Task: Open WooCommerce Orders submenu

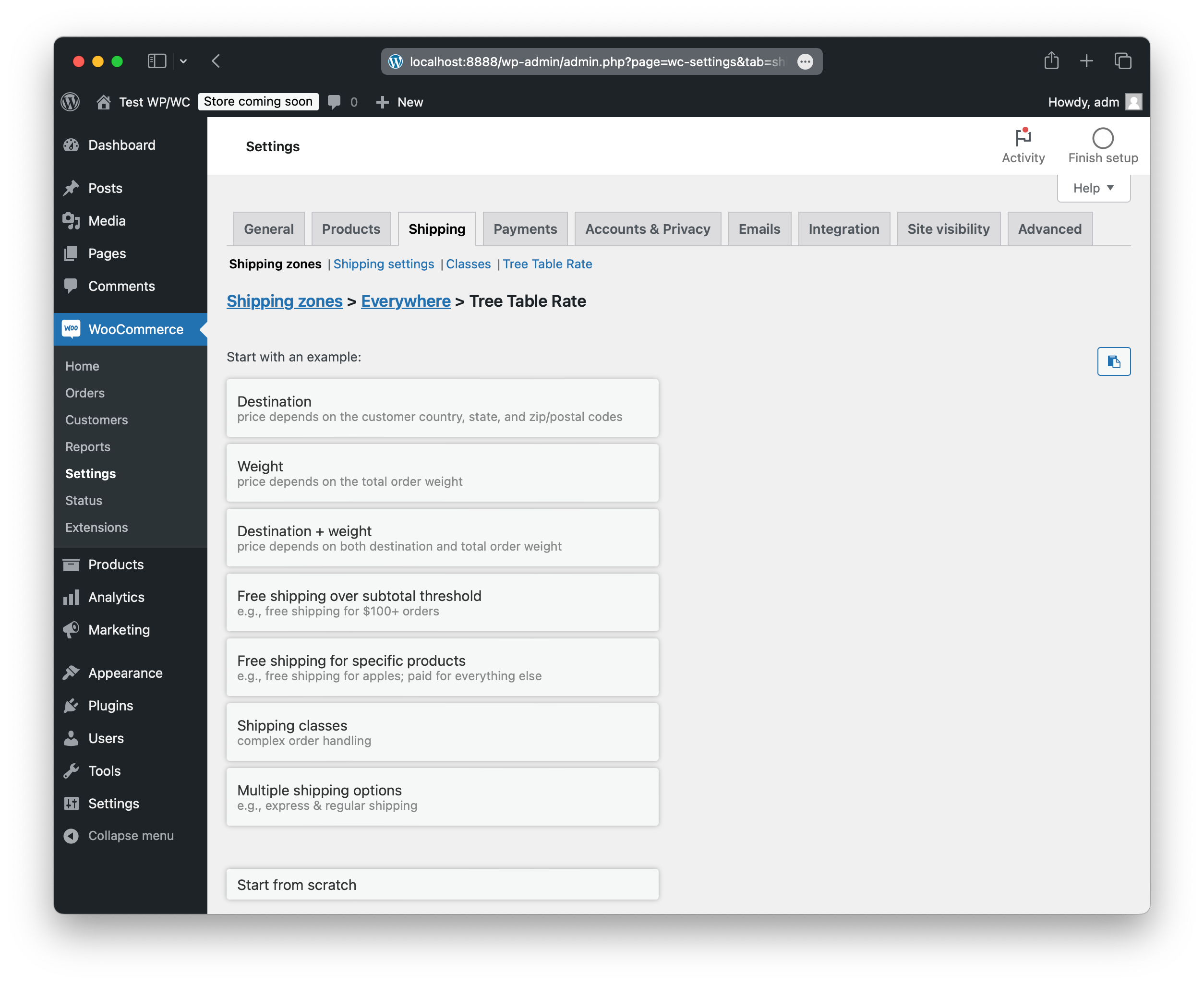Action: click(85, 393)
